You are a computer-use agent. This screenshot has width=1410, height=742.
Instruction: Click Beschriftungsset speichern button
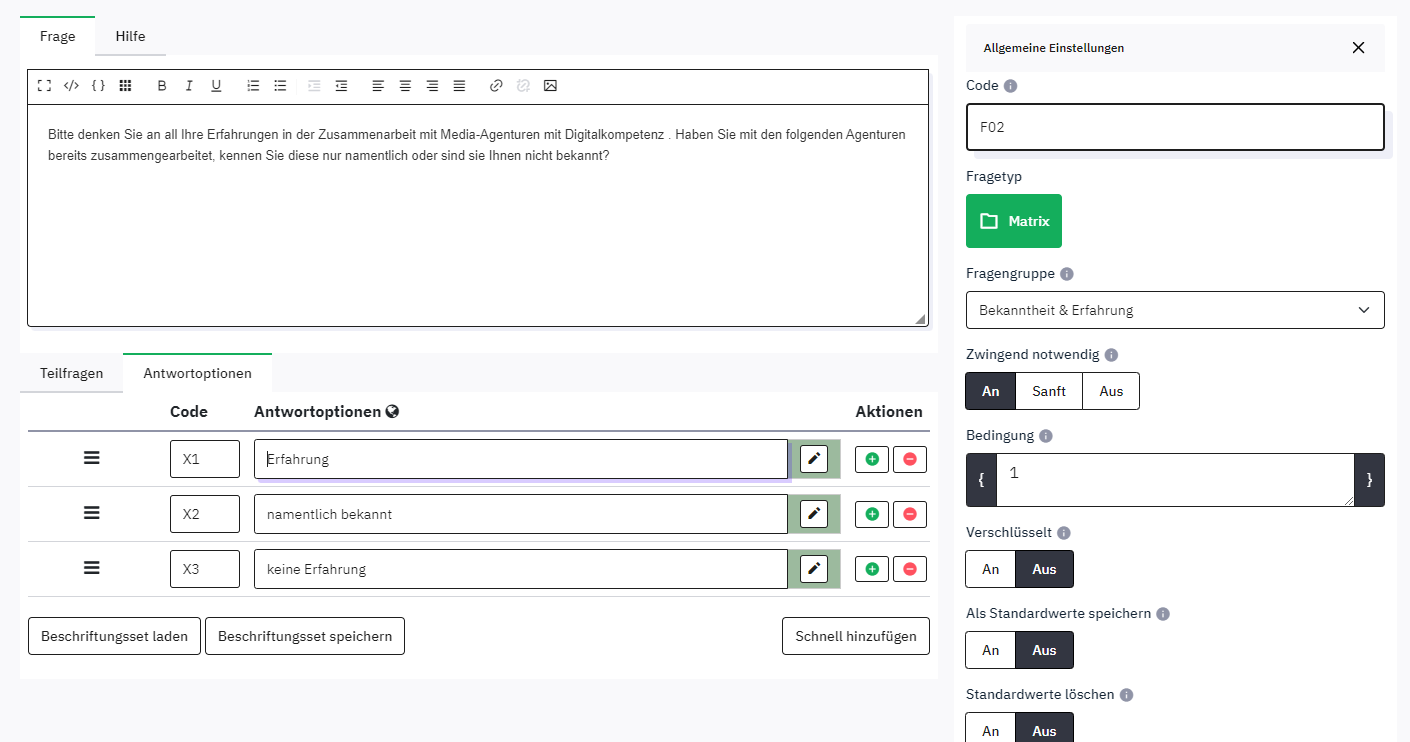pyautogui.click(x=305, y=636)
